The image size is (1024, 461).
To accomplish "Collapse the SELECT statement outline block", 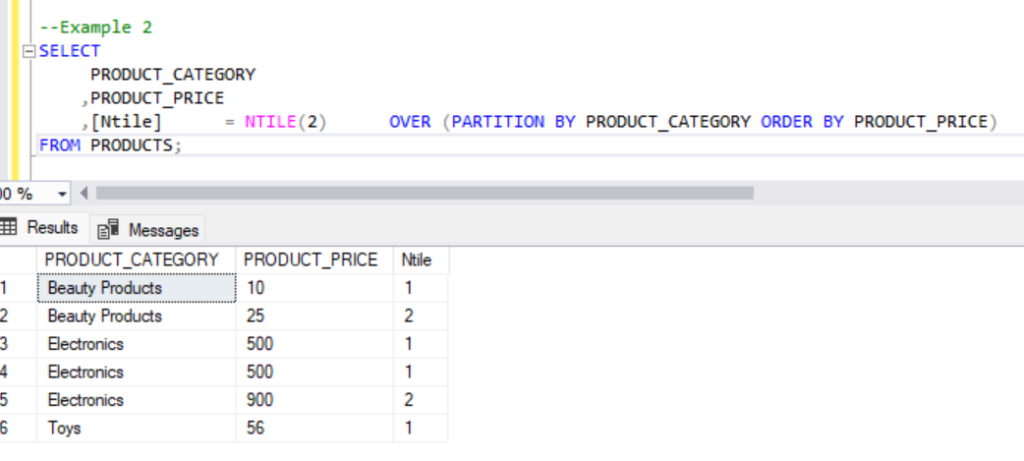I will (28, 51).
